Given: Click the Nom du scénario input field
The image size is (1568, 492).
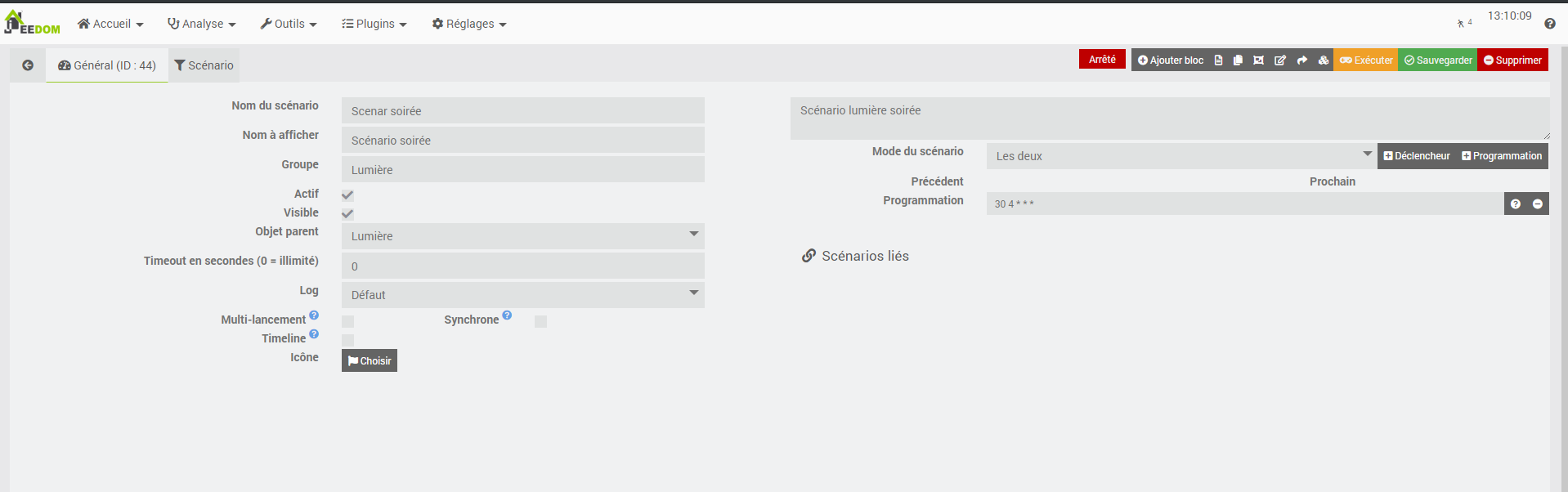Looking at the screenshot, I should point(522,111).
